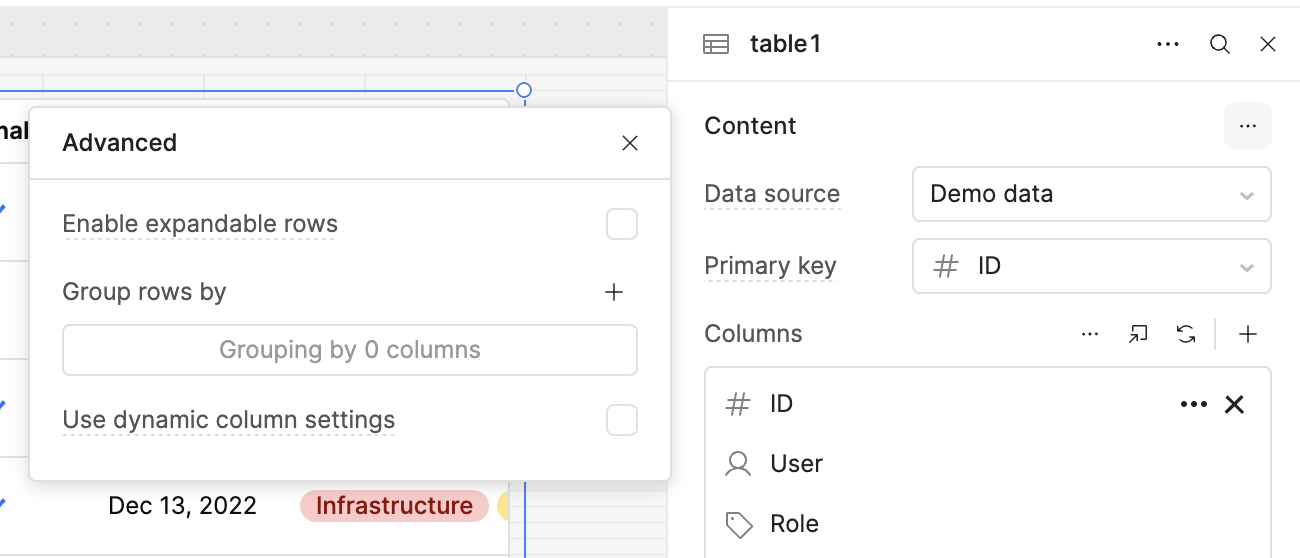The image size is (1300, 558).
Task: Click the table1 component table icon
Action: click(716, 44)
